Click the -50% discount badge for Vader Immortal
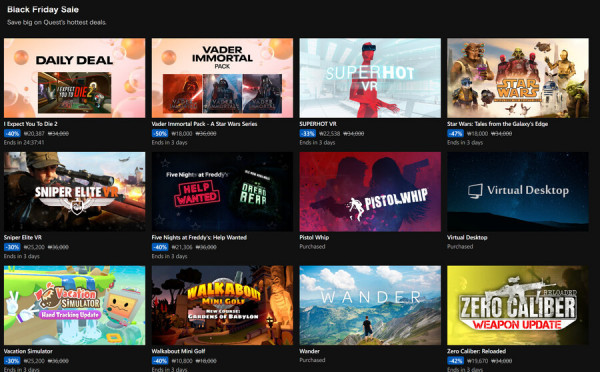The image size is (600, 372). click(160, 134)
